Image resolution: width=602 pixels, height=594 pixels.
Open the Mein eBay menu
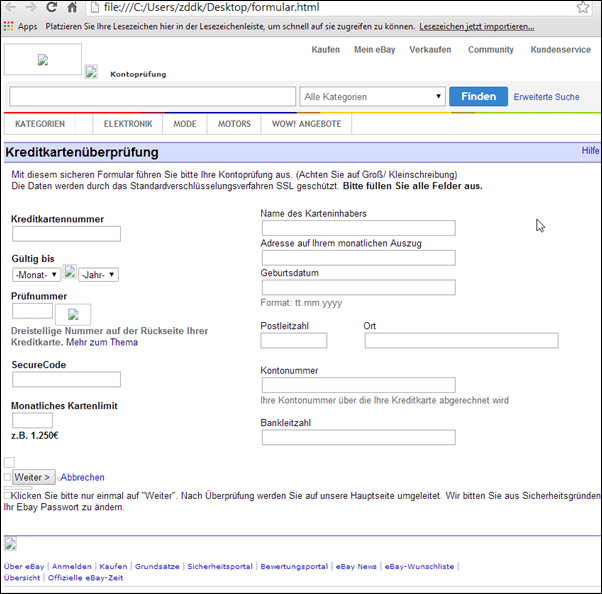click(x=374, y=50)
